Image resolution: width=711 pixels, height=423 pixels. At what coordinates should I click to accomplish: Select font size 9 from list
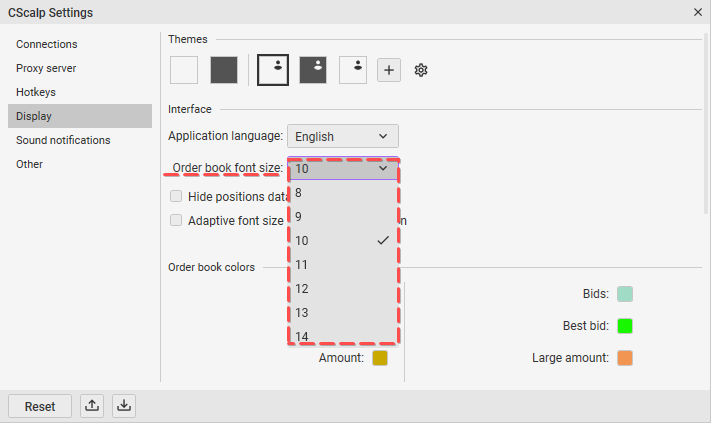click(x=343, y=217)
